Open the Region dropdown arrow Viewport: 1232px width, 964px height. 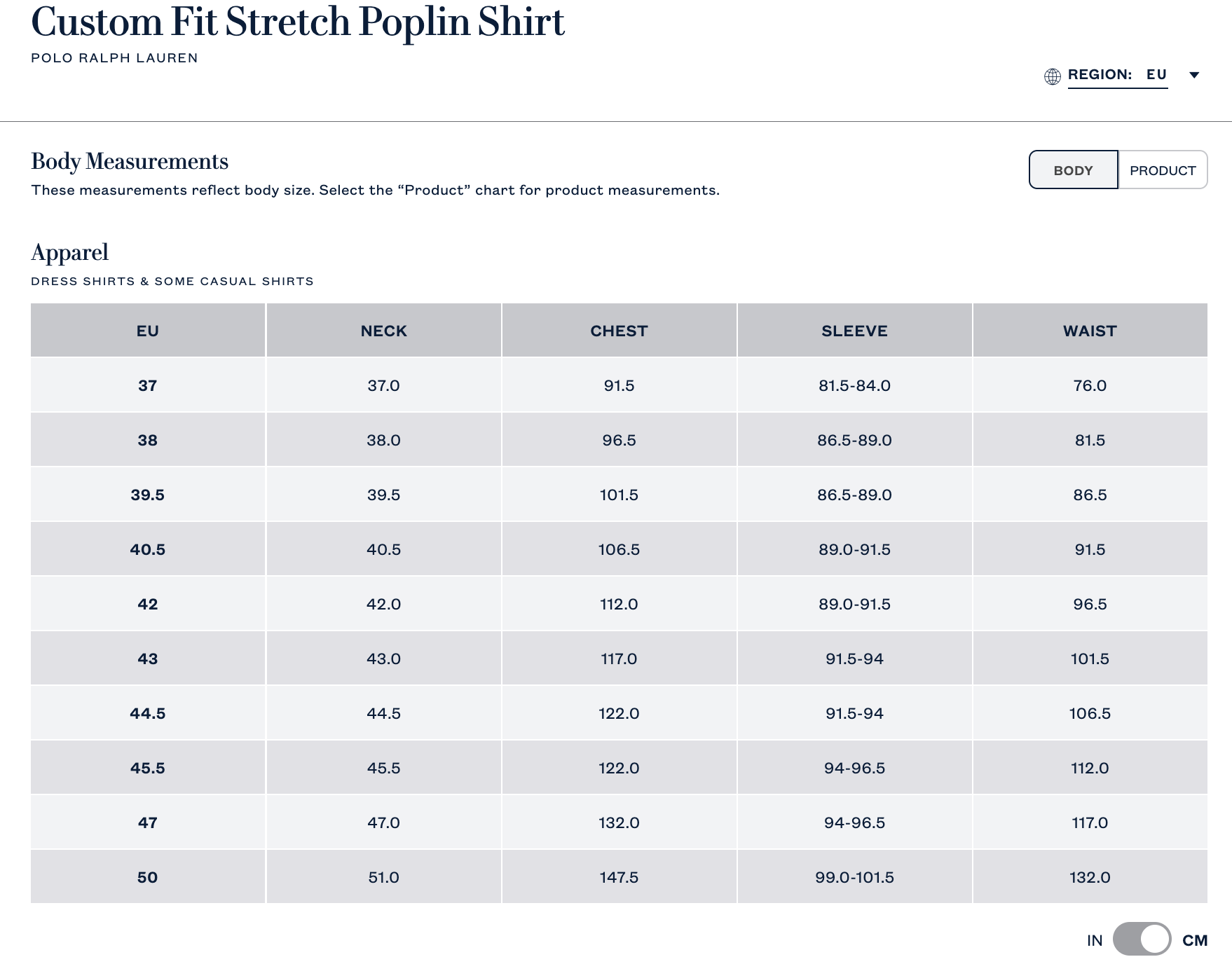(x=1195, y=75)
